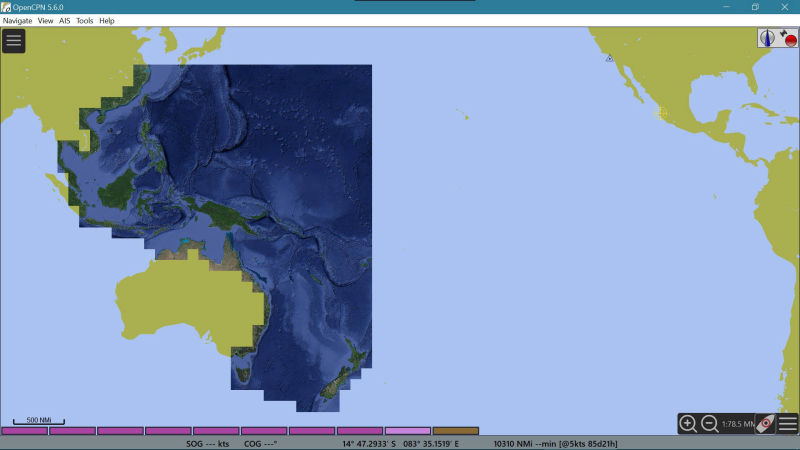Viewport: 800px width, 450px height.
Task: Open the Help menu
Action: [107, 21]
